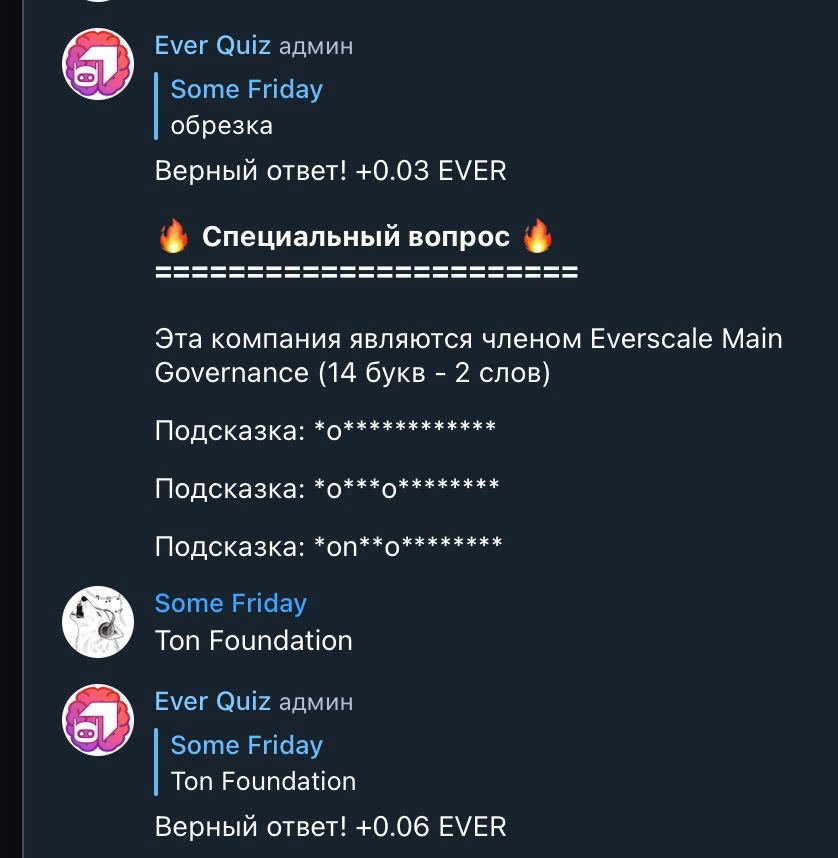Click the "Специальный вопрос" heading
This screenshot has height=858, width=838.
356,237
